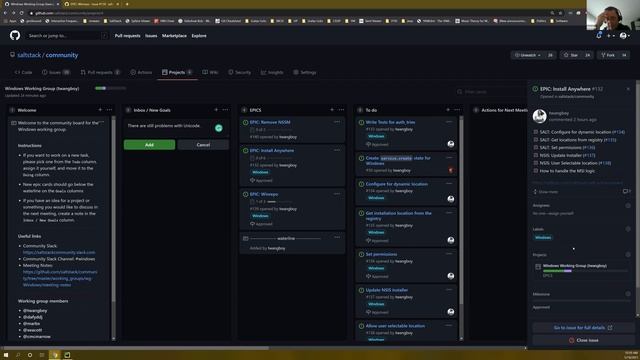Close the EPIC: Install Anywhere side panel
640x360 pixels.
pos(628,89)
